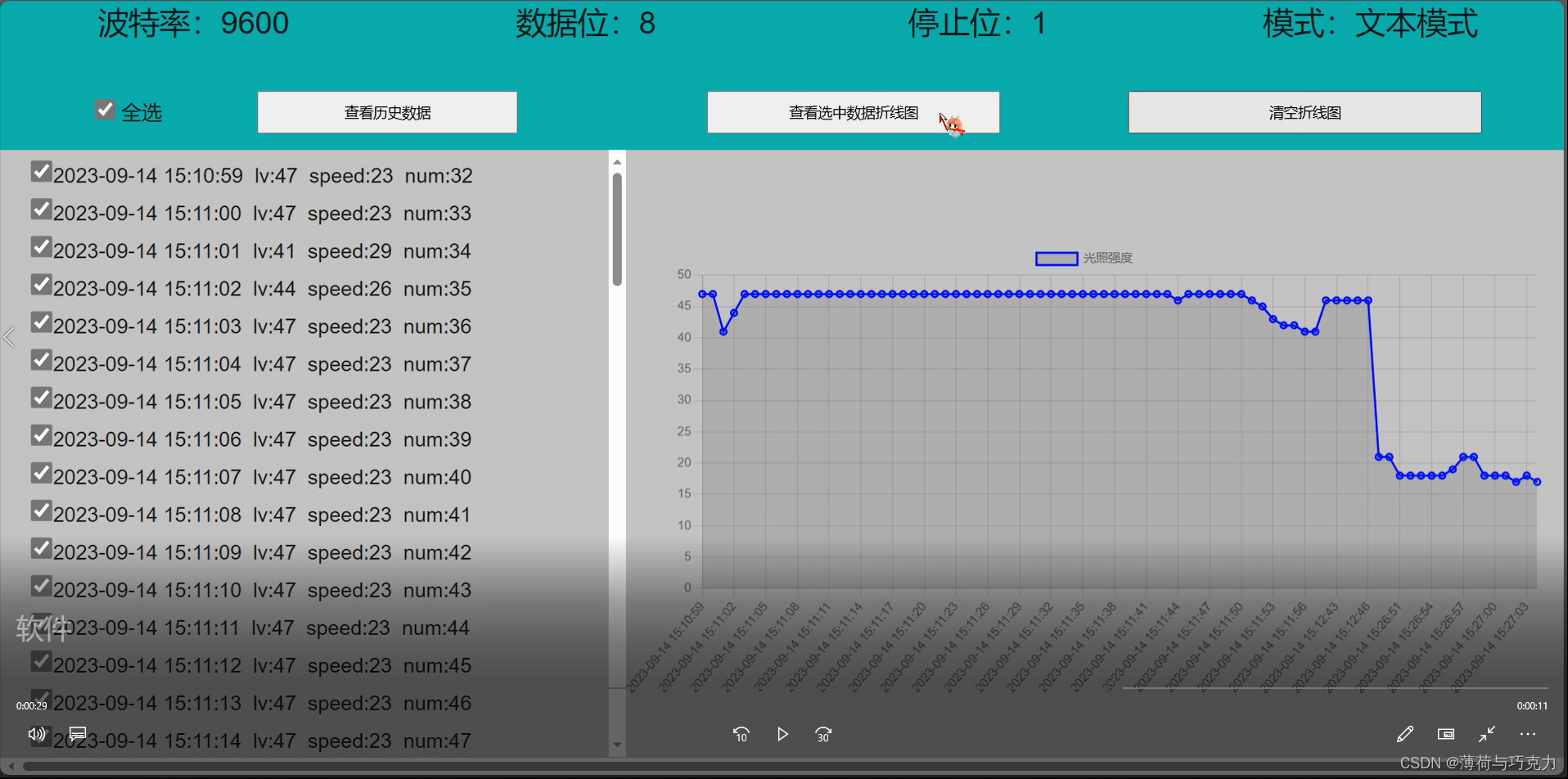
Task: Uncheck the 15:10:59 data row
Action: point(41,171)
